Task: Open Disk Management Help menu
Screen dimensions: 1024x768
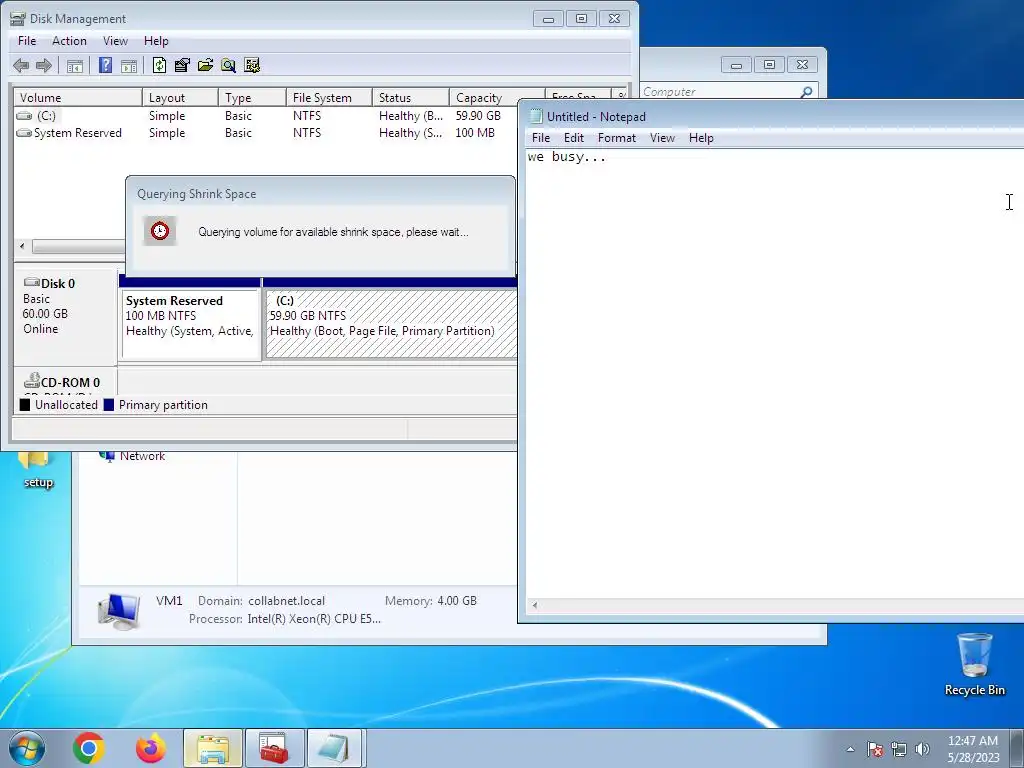Action: (156, 40)
